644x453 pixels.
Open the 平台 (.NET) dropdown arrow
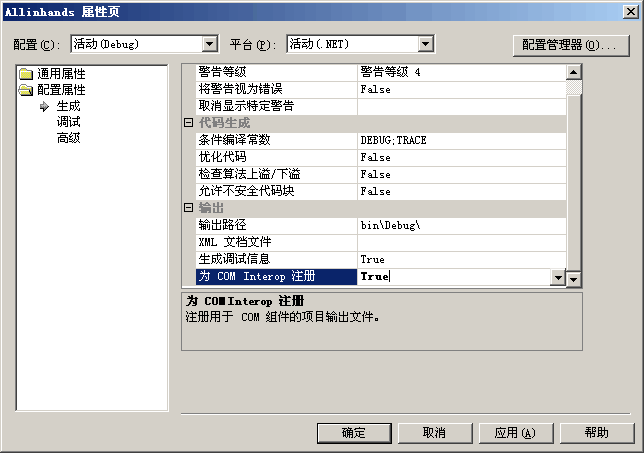click(426, 44)
